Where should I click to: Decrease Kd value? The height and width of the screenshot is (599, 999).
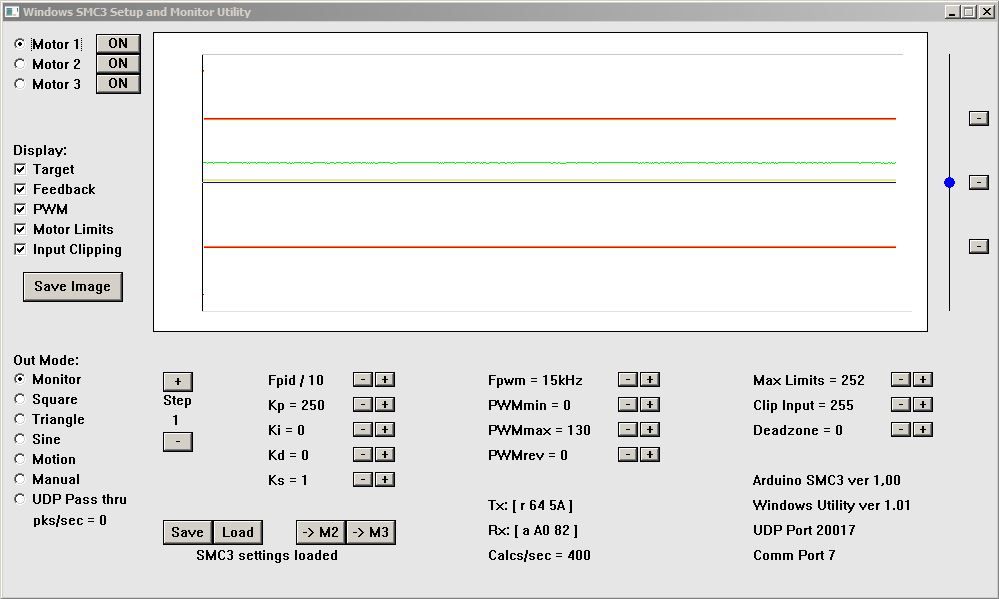tap(363, 454)
